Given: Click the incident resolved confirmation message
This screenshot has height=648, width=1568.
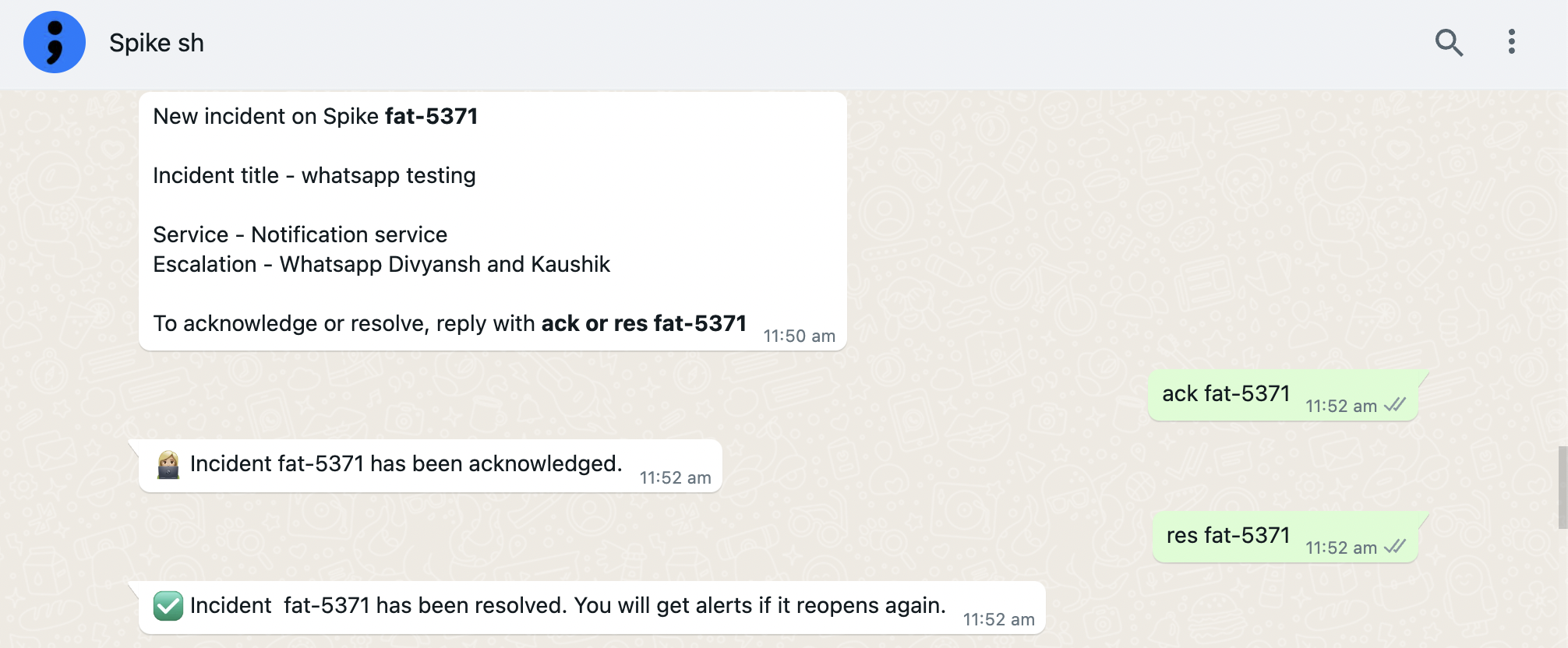Looking at the screenshot, I should tap(592, 607).
